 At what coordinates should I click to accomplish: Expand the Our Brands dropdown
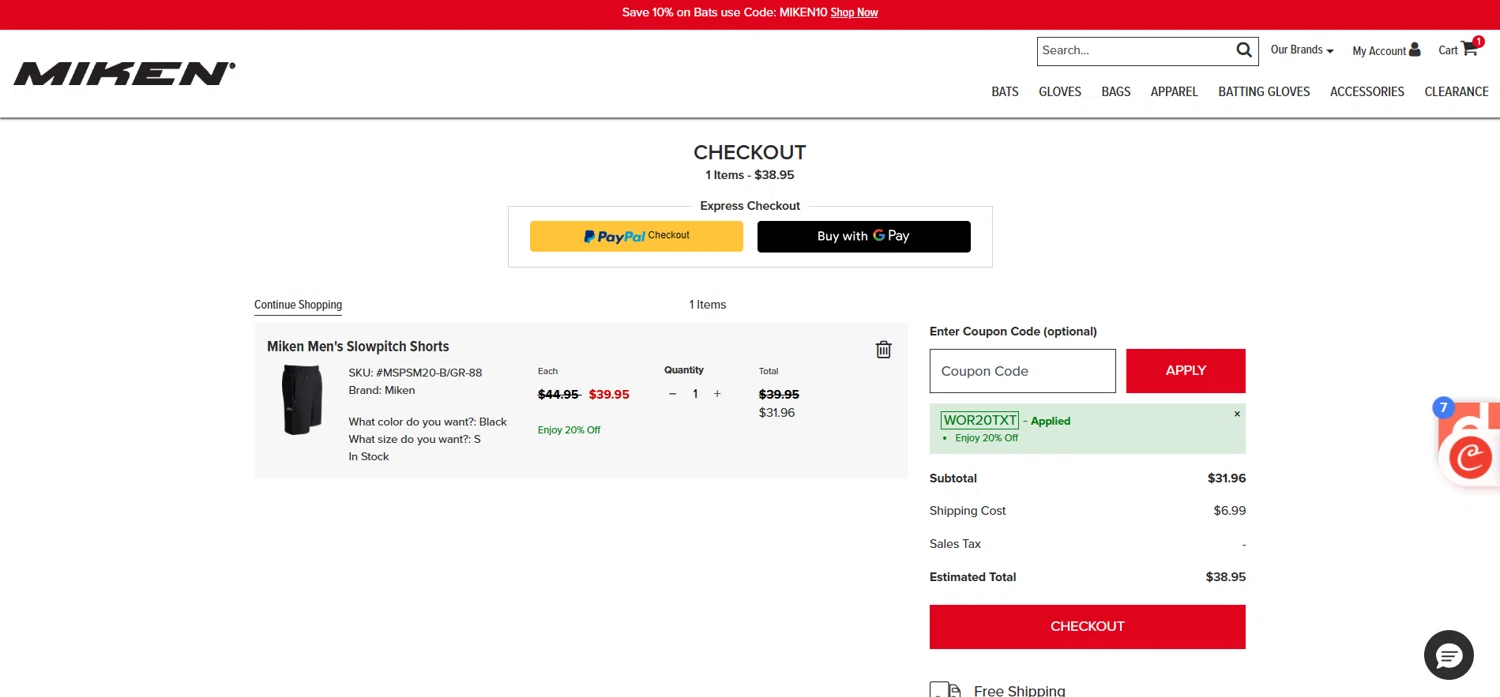click(x=1302, y=50)
